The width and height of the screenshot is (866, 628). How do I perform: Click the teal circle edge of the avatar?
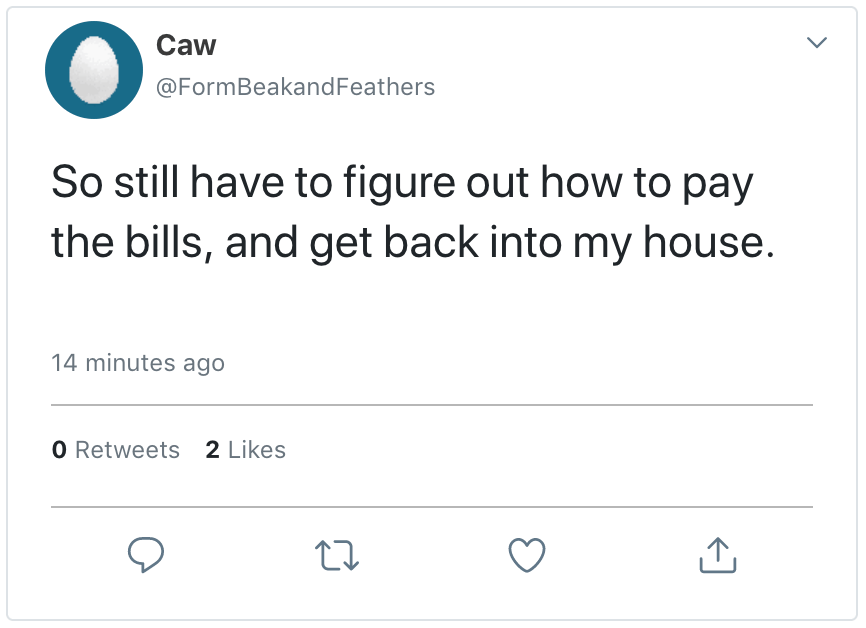click(57, 72)
